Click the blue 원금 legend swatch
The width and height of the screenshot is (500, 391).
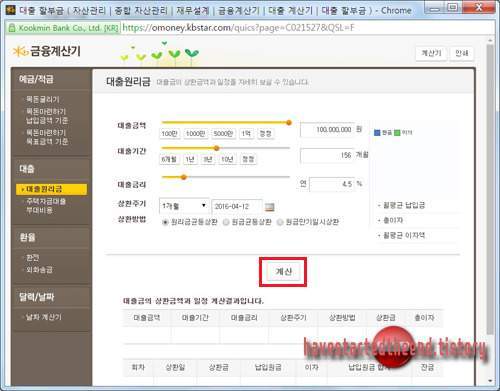[x=377, y=133]
